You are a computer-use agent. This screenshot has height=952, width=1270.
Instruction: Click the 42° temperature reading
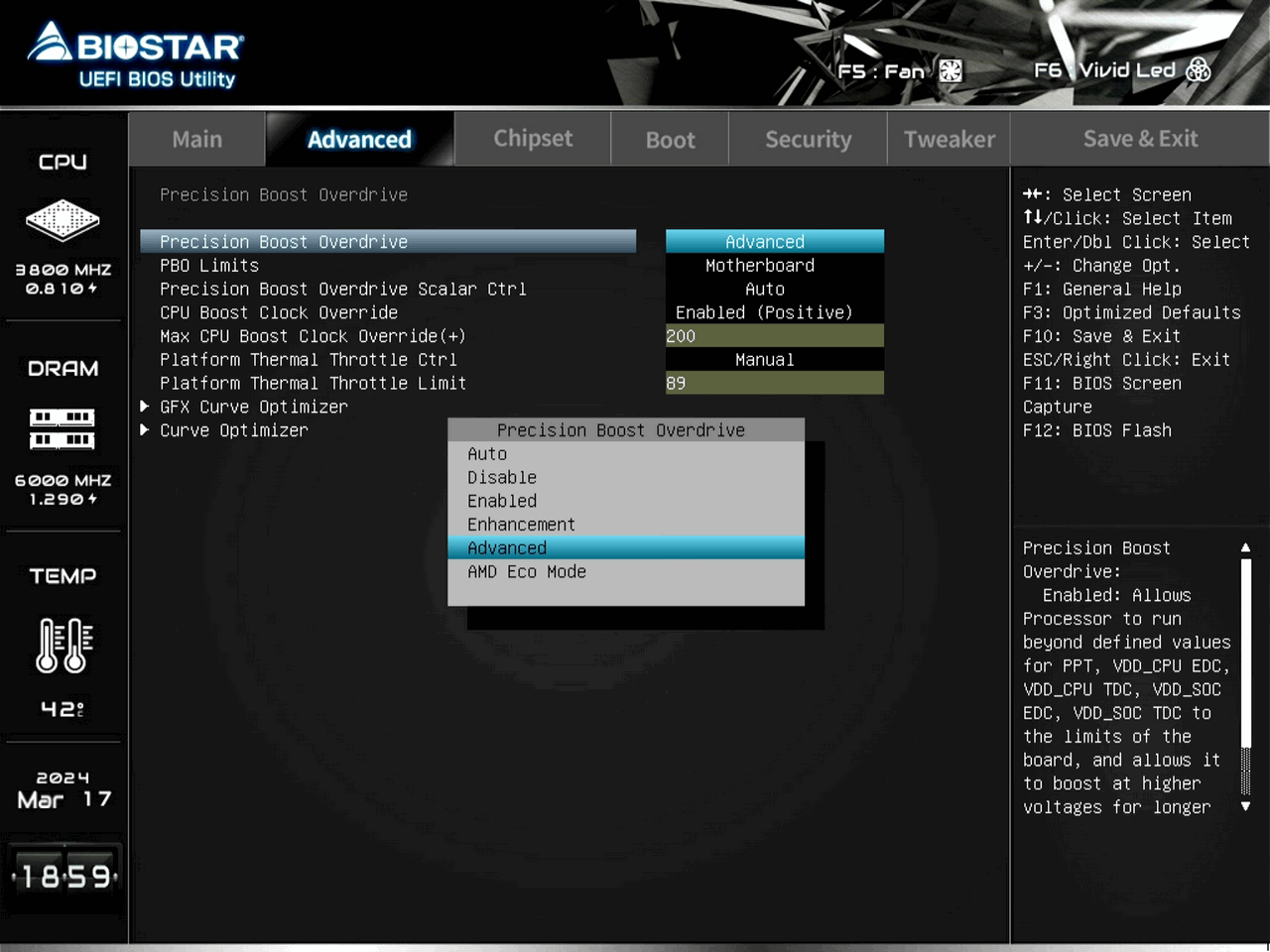click(63, 709)
